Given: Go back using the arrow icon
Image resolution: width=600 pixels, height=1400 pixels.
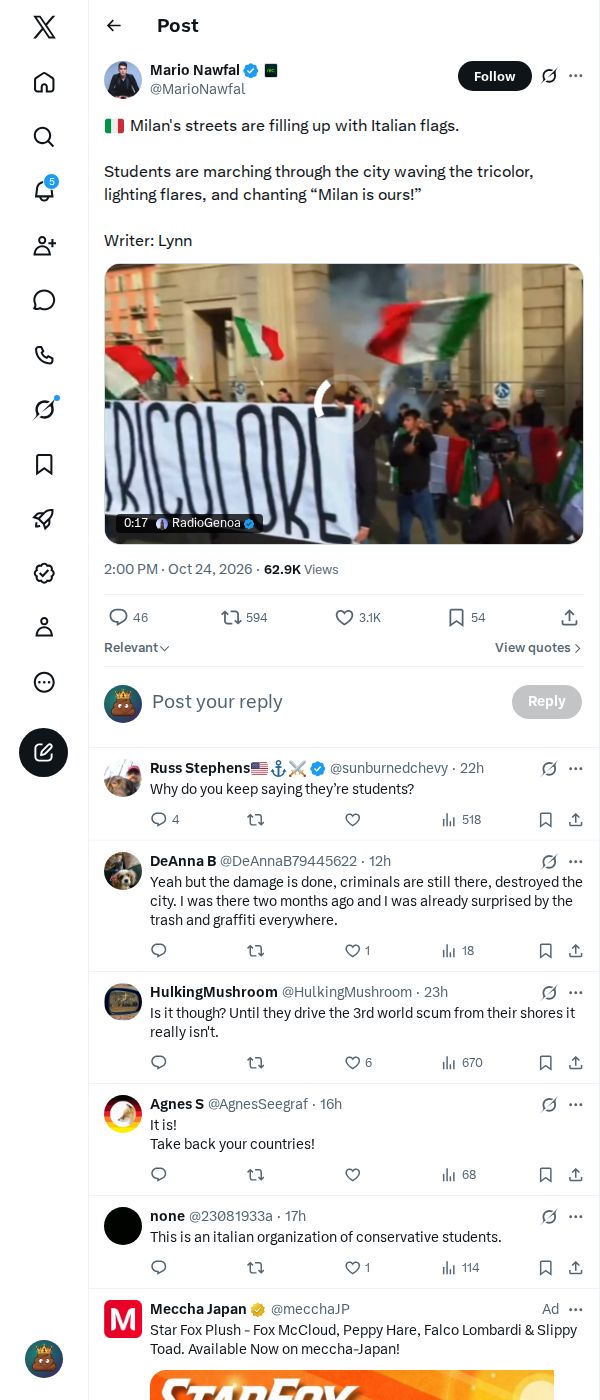Looking at the screenshot, I should click(x=114, y=26).
